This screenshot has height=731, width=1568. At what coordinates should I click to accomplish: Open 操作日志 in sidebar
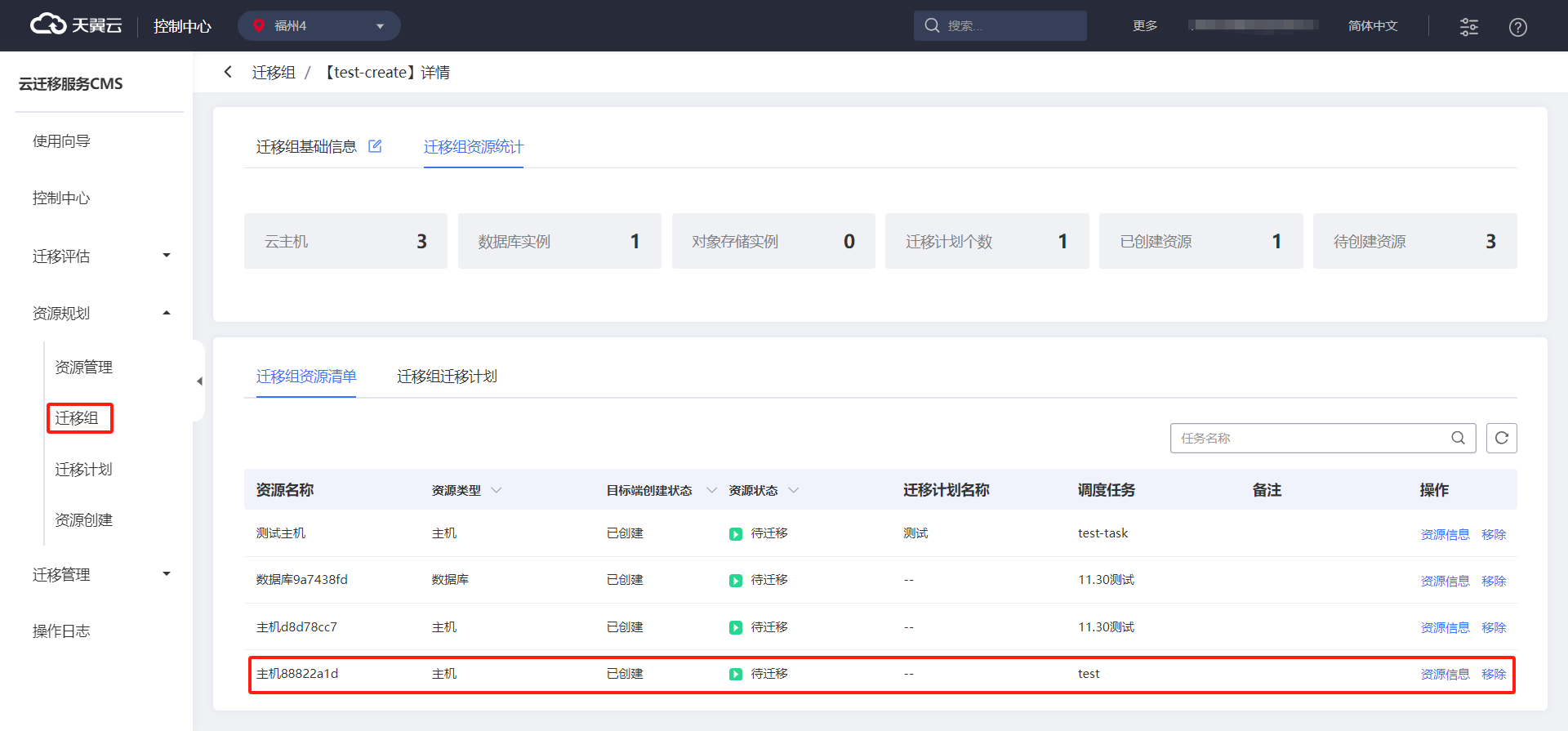click(x=61, y=631)
